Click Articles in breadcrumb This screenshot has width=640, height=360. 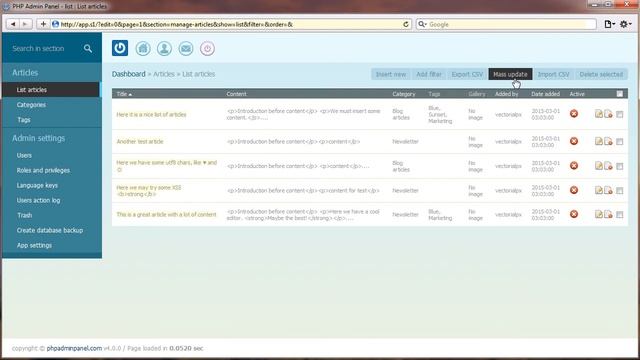[164, 74]
